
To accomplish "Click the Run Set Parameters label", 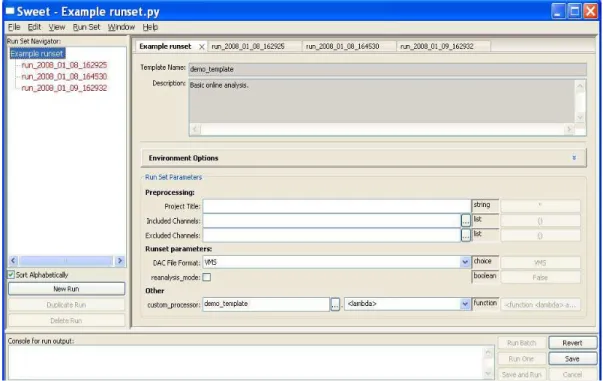I will tap(173, 177).
